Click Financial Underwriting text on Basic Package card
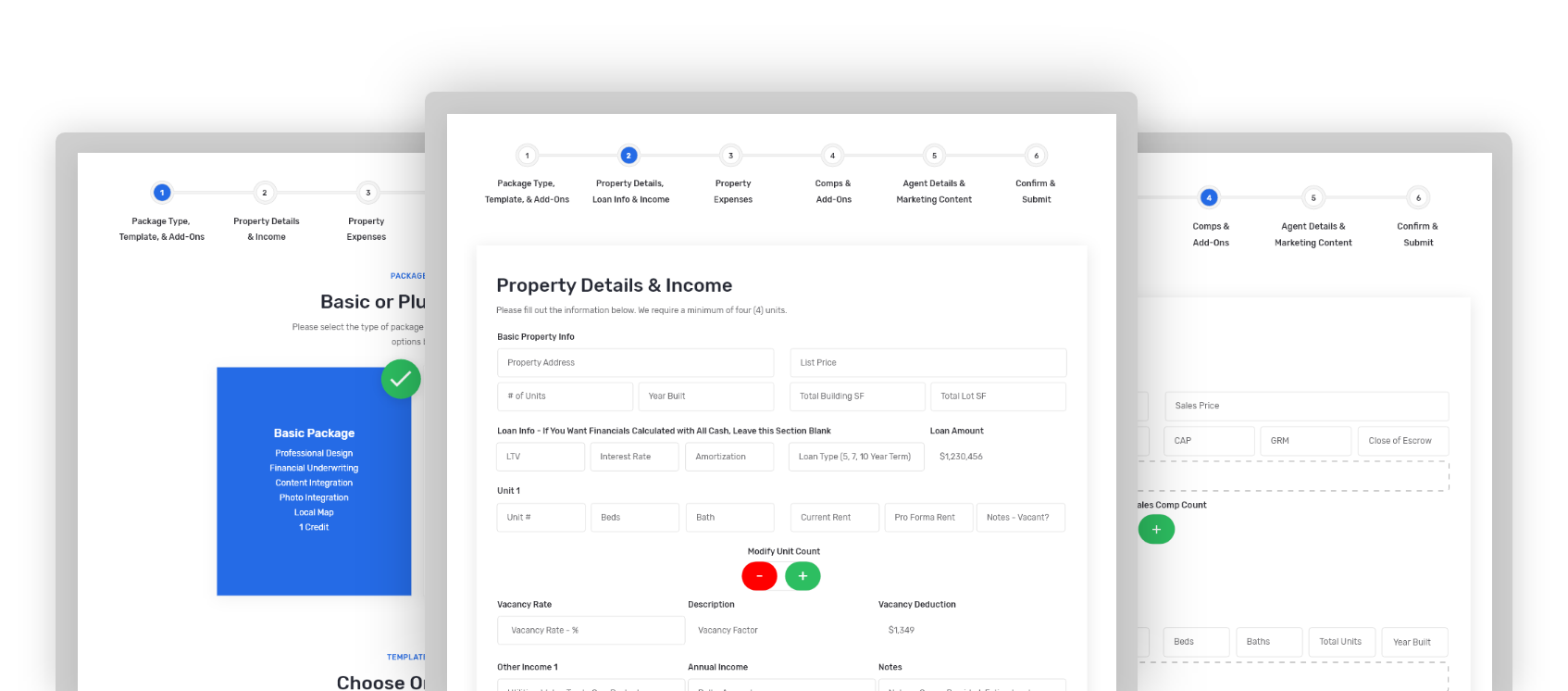1568x691 pixels. [314, 468]
